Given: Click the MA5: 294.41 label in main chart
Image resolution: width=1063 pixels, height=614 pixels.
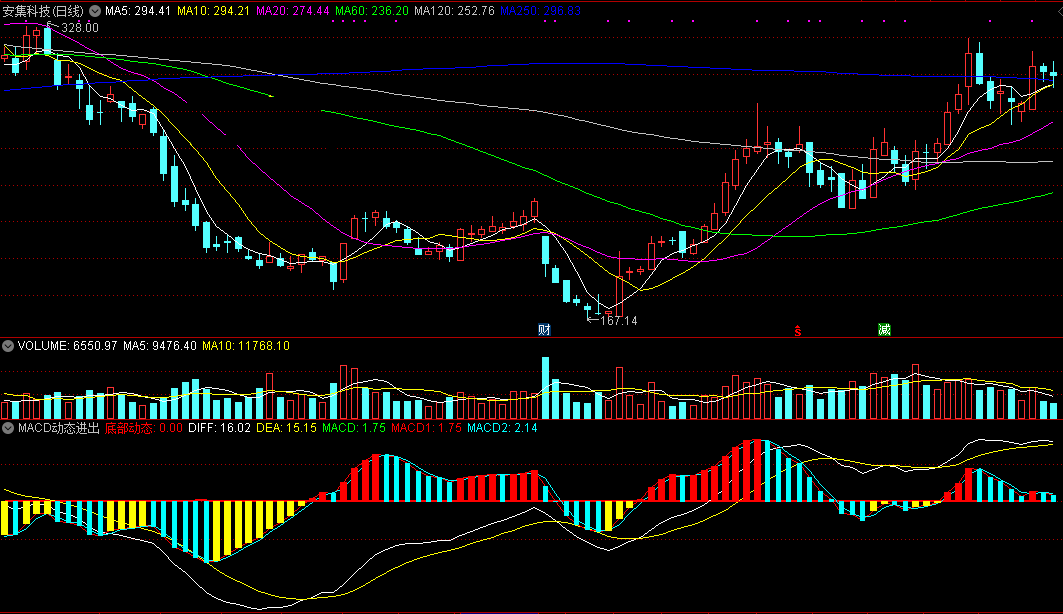Looking at the screenshot, I should click(138, 11).
